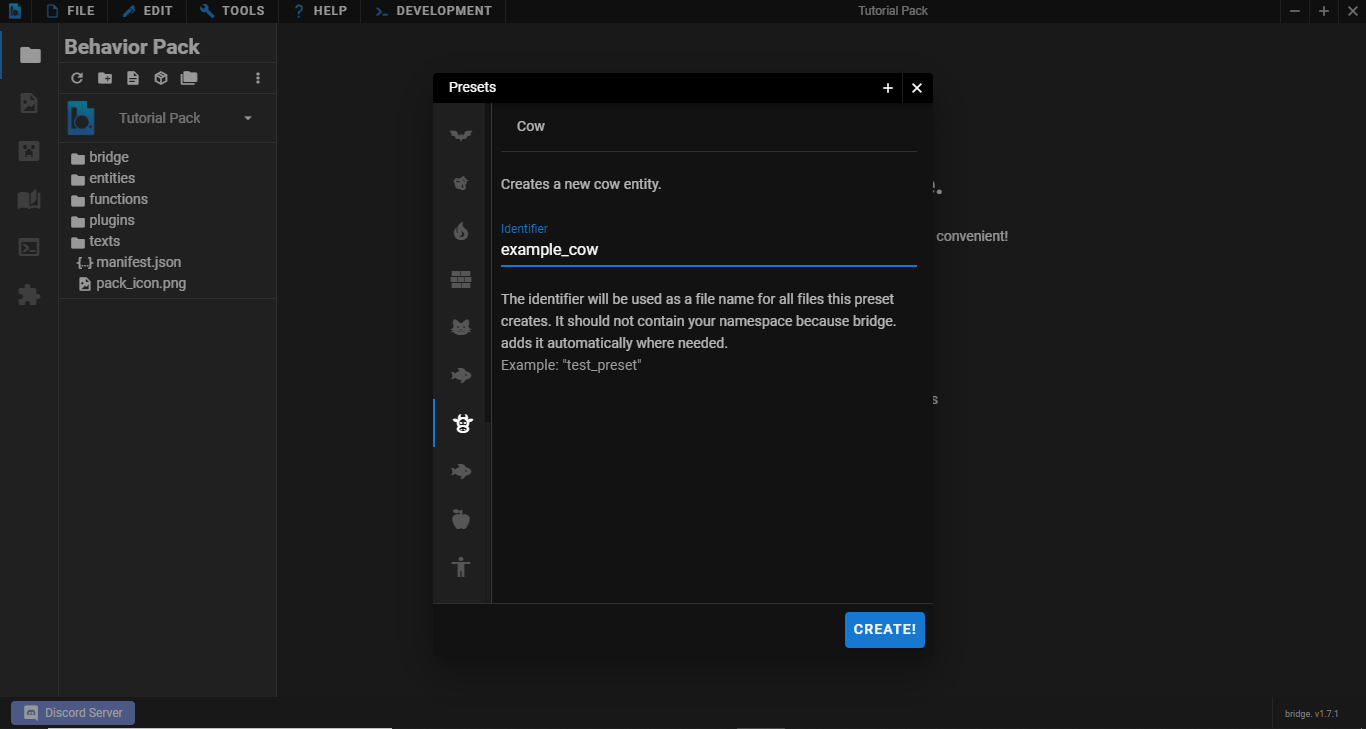The image size is (1366, 729).
Task: Open the Development menu
Action: click(433, 11)
